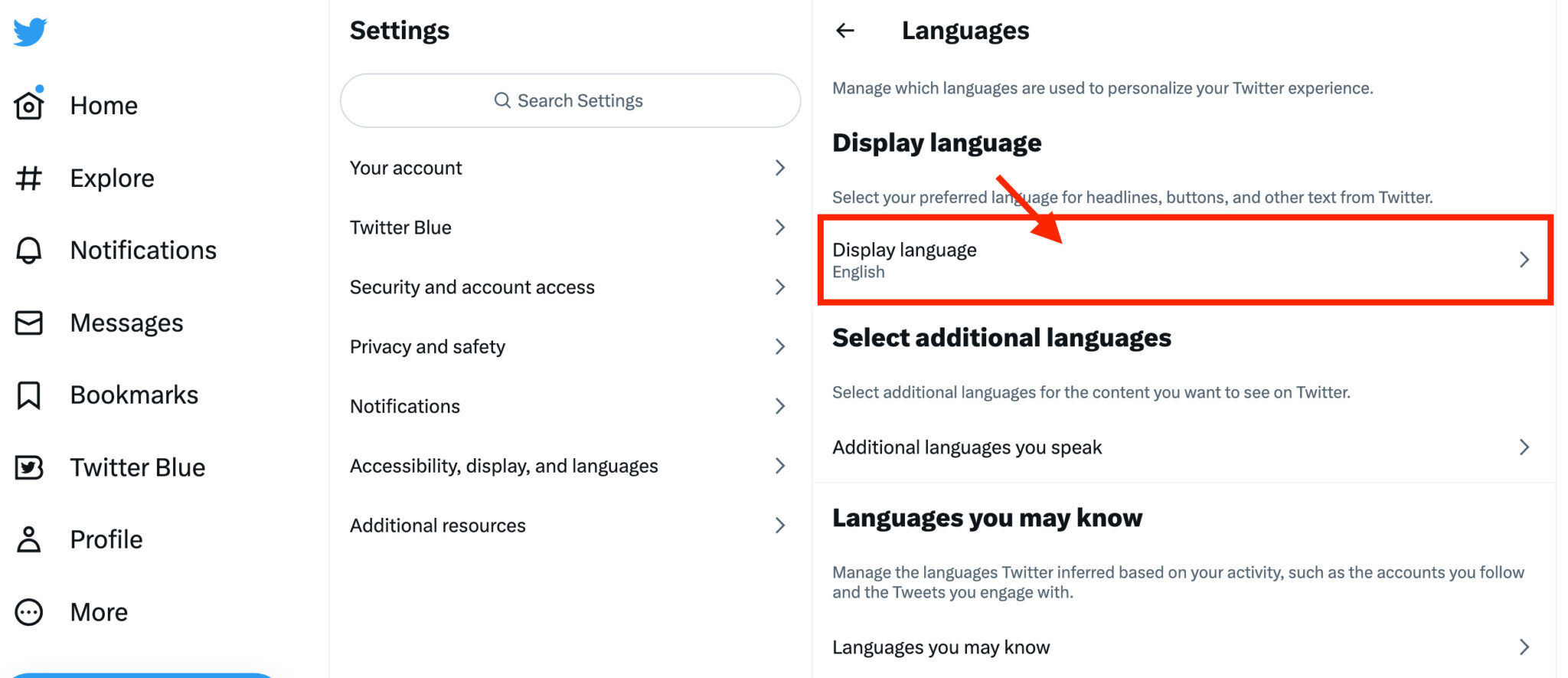Click the Twitter bird logo

click(28, 31)
